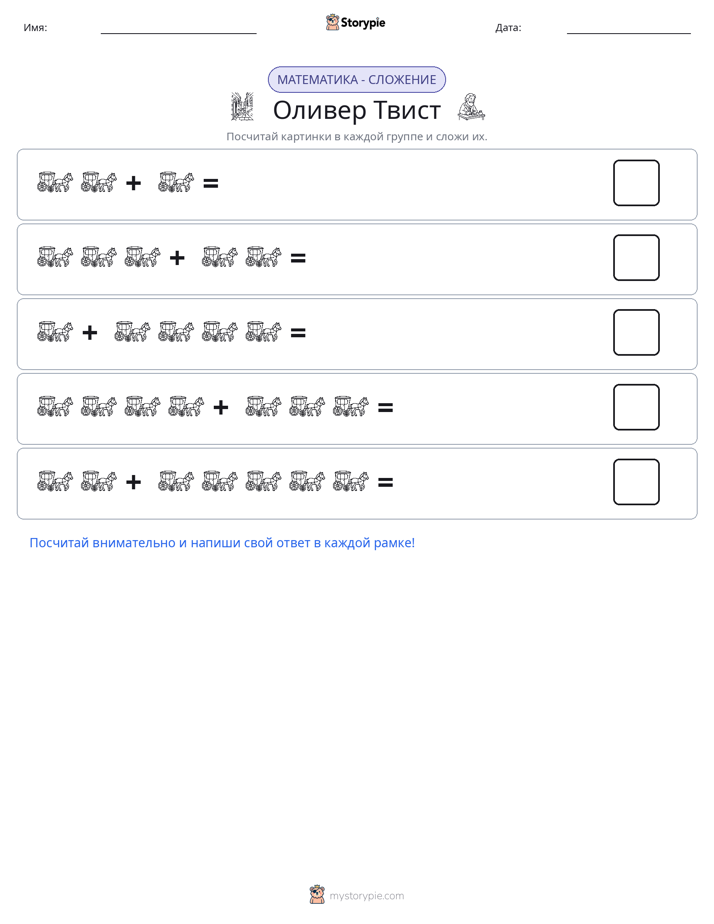Click the single carriage before plus in third row
This screenshot has width=714, height=924.
pos(55,332)
